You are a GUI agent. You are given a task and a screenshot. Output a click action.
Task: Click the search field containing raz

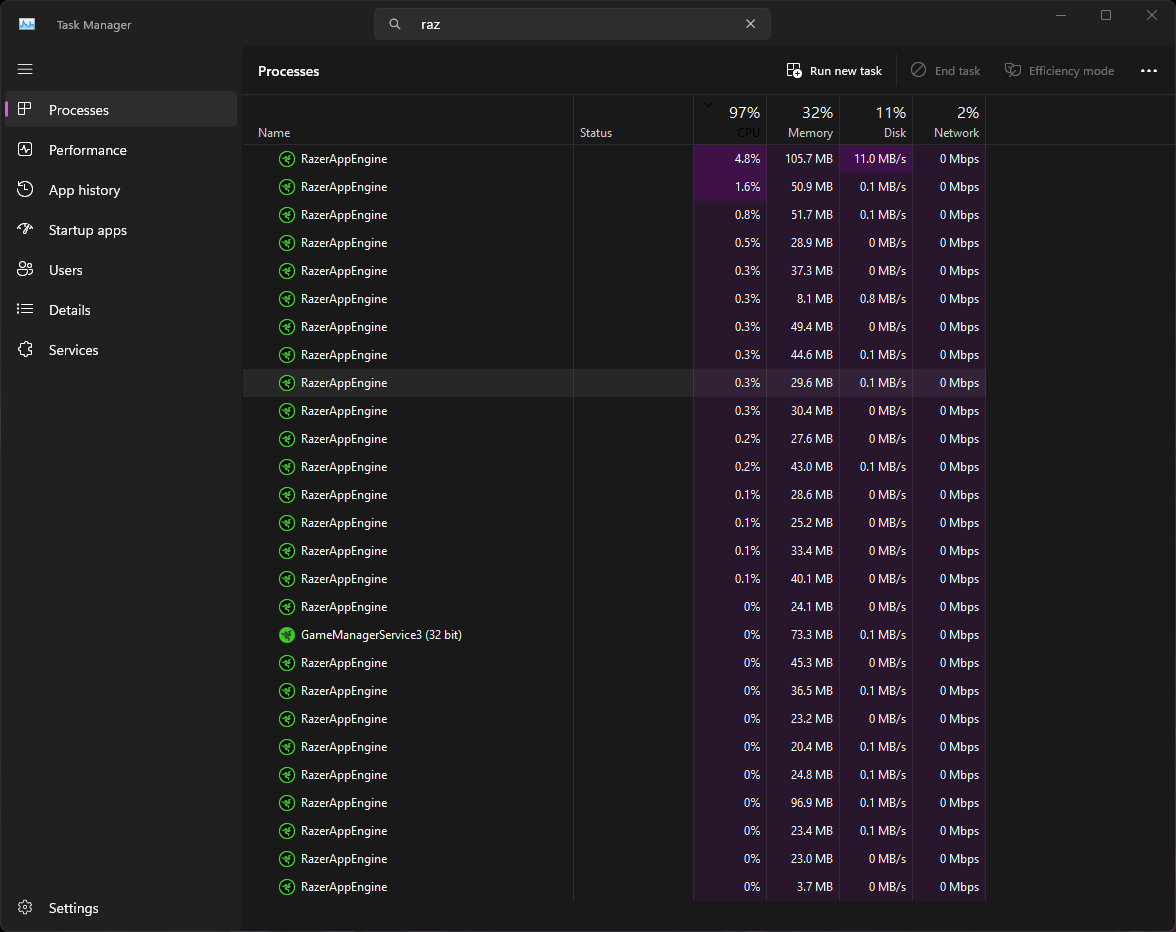tap(572, 24)
